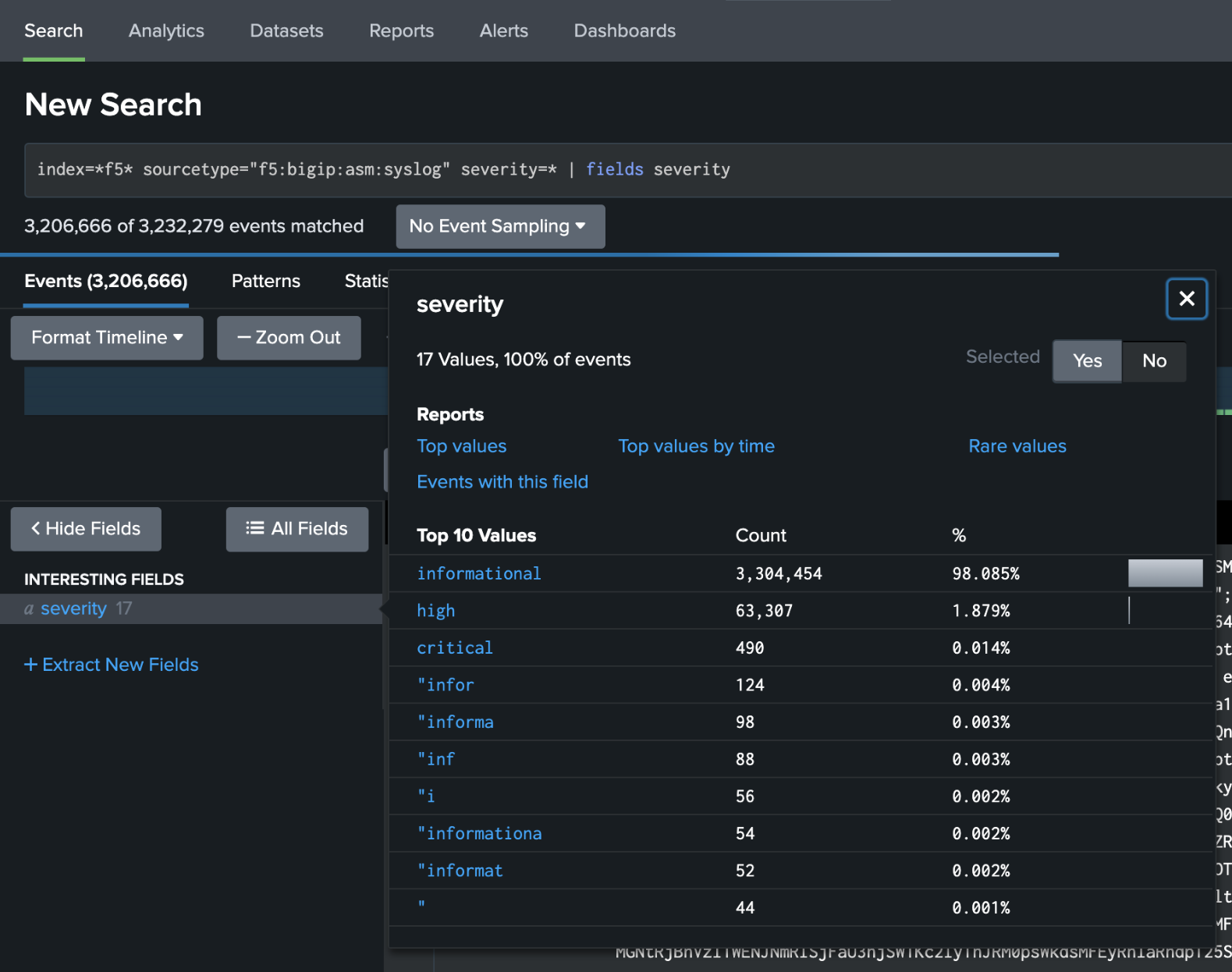Viewport: 1232px width, 972px height.
Task: Click the Top 10 Values header
Action: click(477, 536)
